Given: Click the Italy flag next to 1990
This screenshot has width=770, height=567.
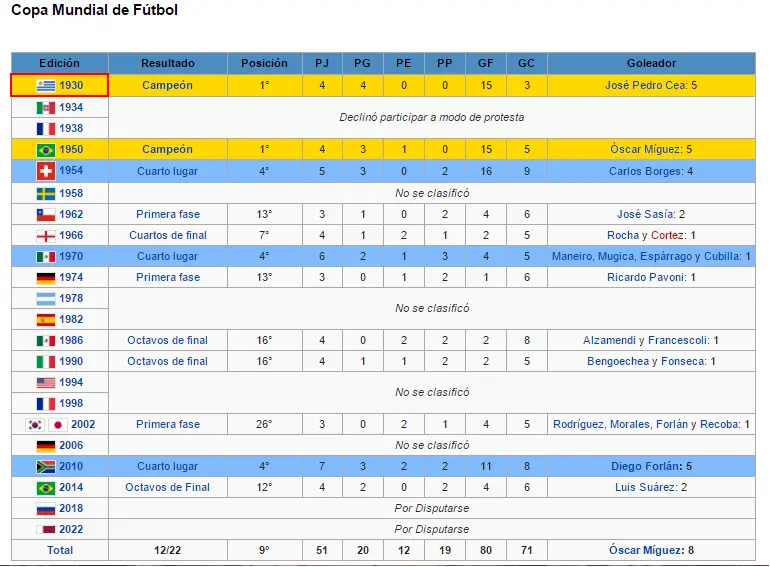Looking at the screenshot, I should click(46, 362).
